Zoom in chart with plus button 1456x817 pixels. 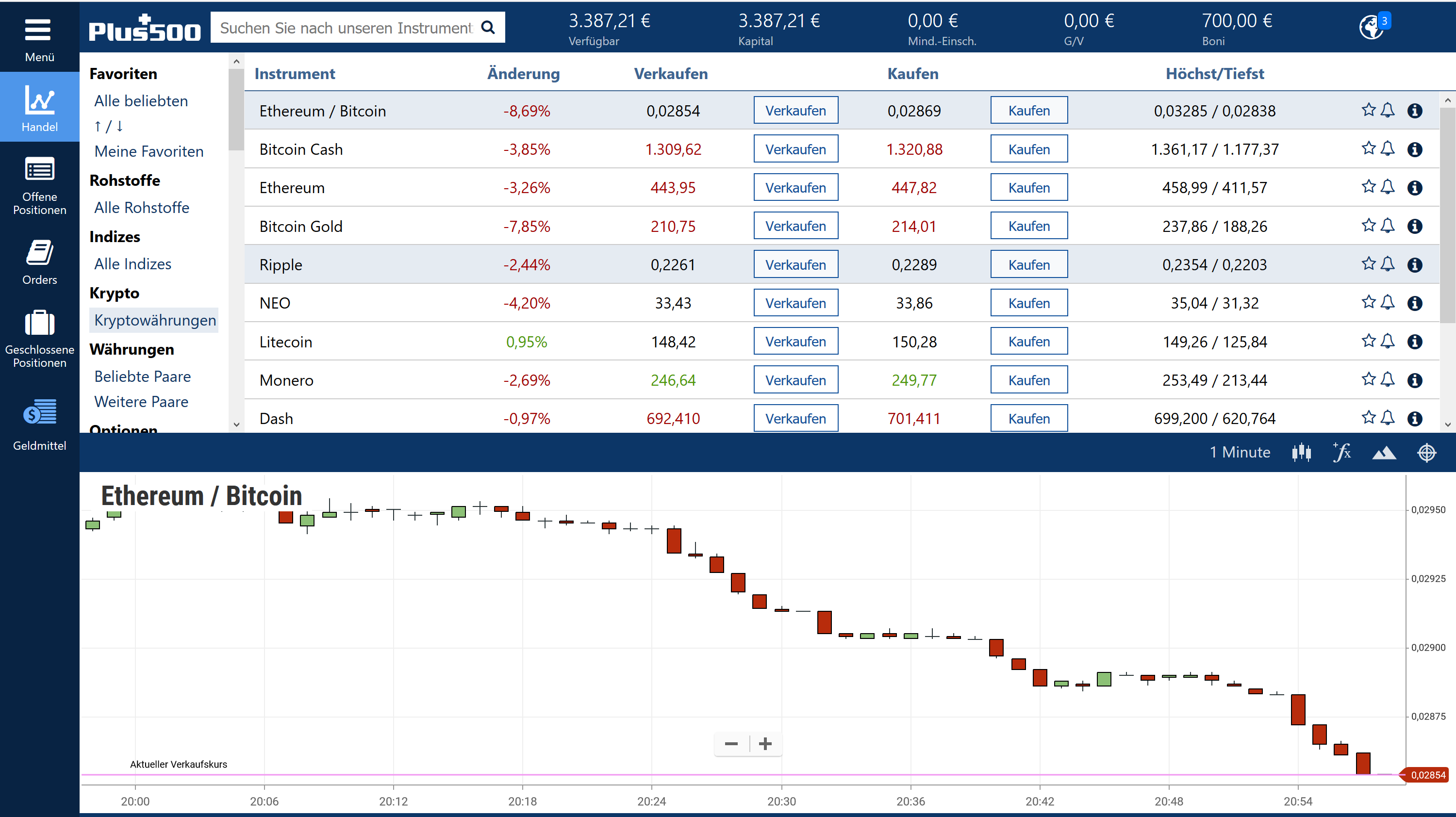[x=765, y=744]
